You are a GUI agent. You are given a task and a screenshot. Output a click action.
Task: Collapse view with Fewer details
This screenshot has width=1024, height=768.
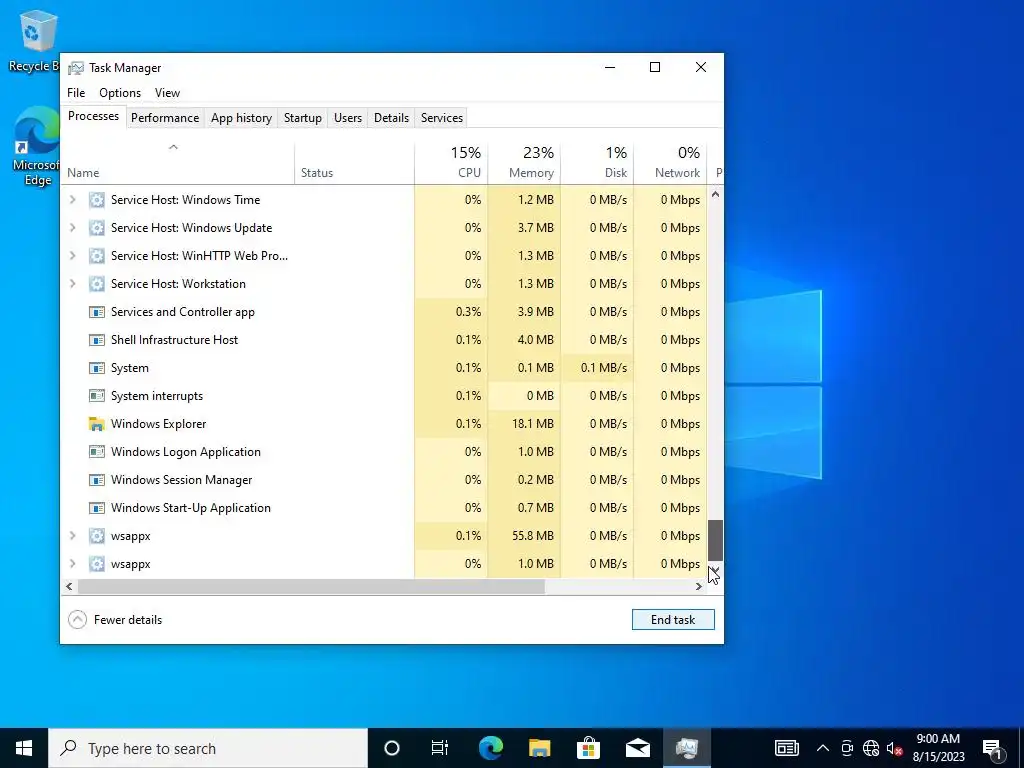click(115, 620)
